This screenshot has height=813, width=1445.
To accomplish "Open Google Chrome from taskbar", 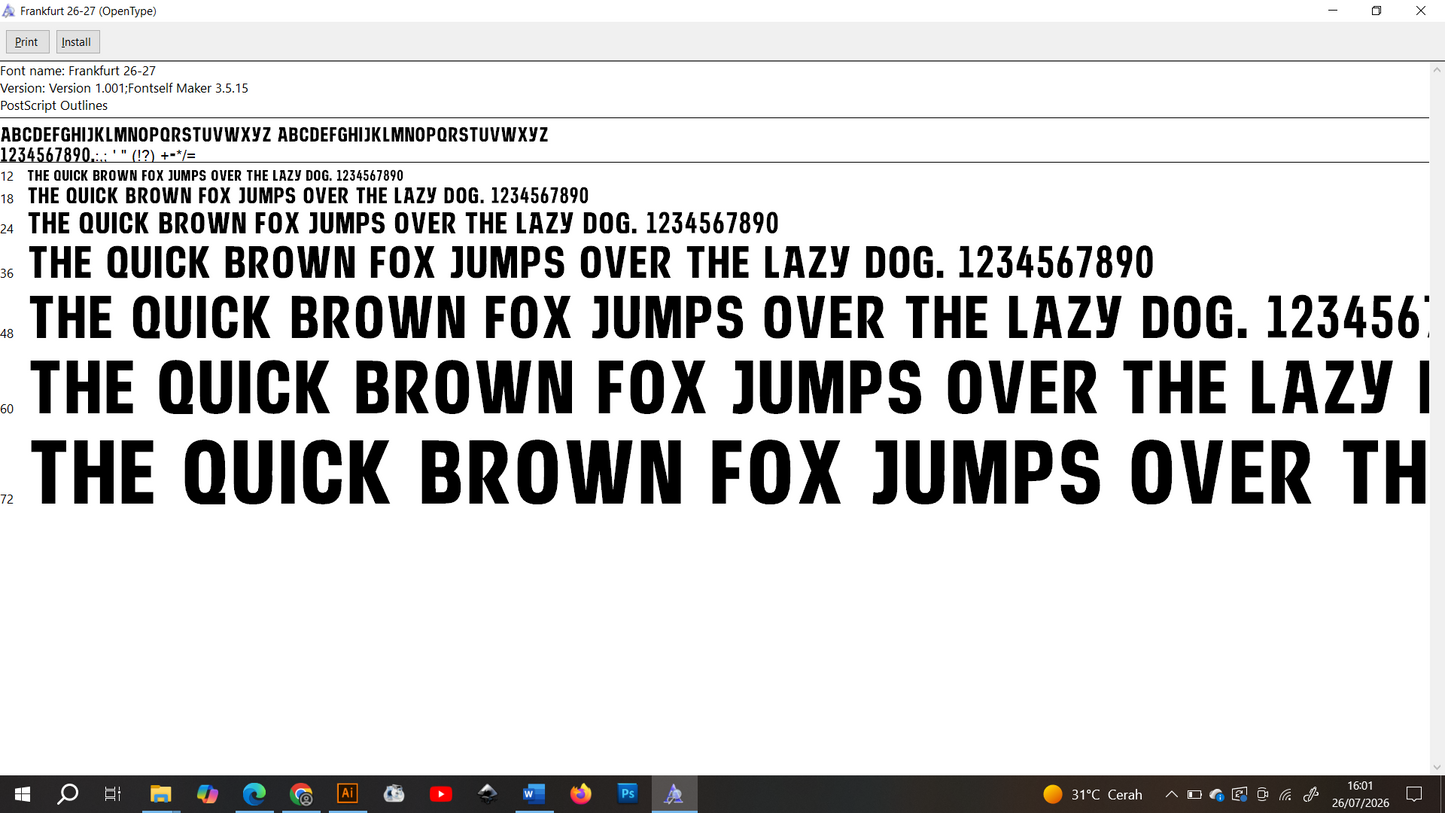I will pyautogui.click(x=301, y=794).
